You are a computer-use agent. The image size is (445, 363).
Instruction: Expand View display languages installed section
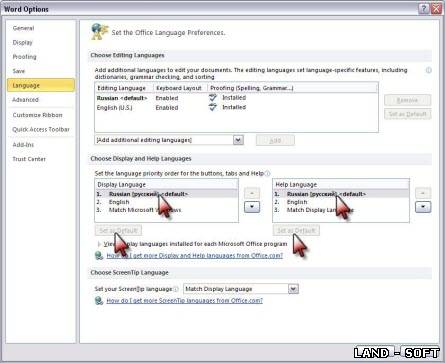tap(99, 244)
